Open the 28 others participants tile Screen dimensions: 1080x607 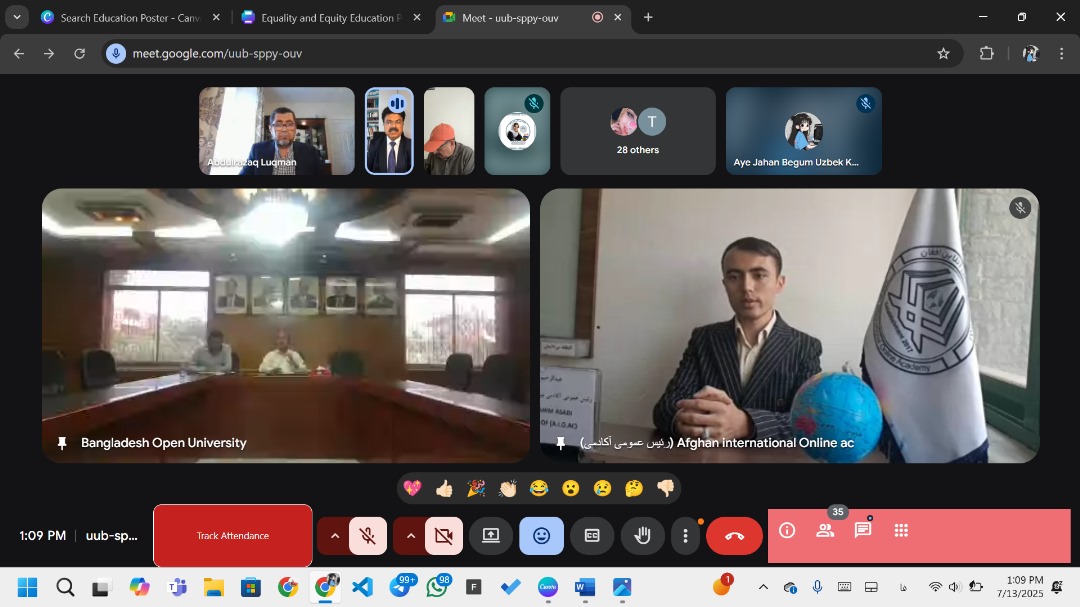pyautogui.click(x=638, y=131)
